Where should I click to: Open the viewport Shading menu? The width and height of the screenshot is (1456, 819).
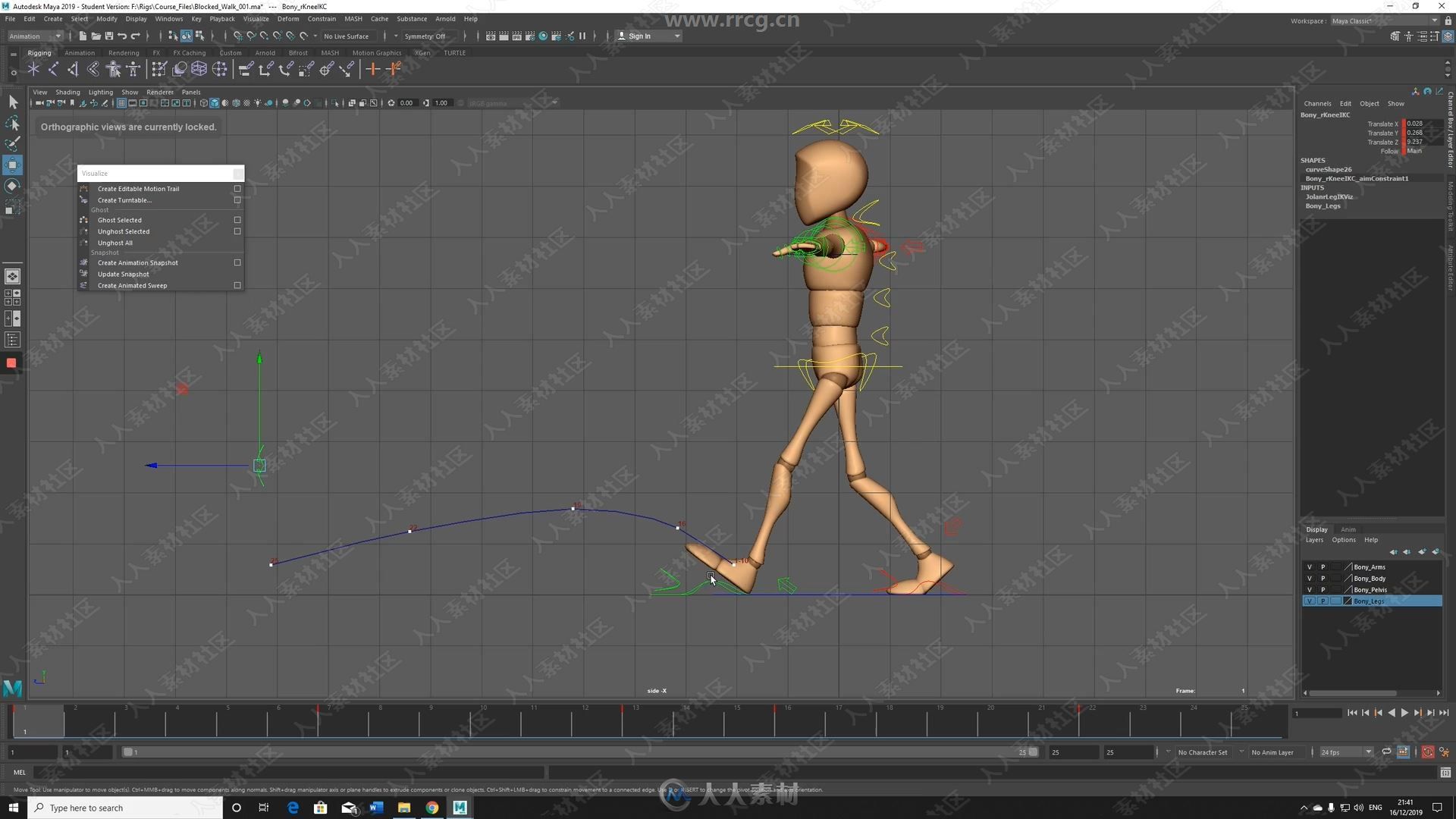(x=67, y=92)
